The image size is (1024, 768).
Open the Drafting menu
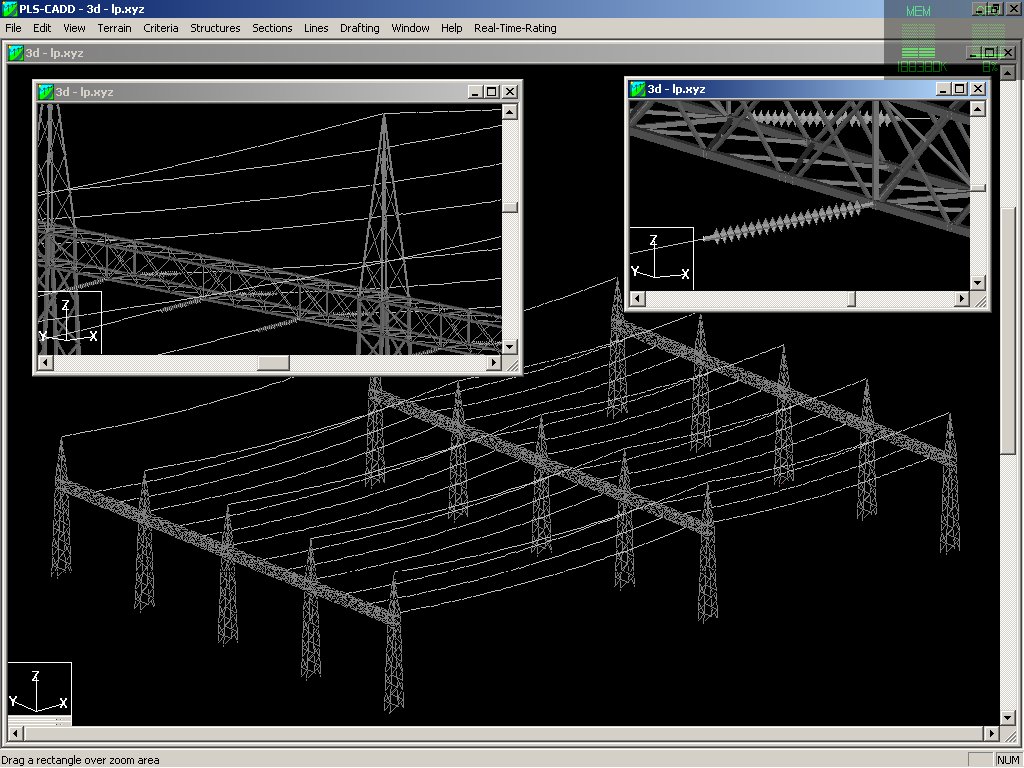[x=359, y=28]
